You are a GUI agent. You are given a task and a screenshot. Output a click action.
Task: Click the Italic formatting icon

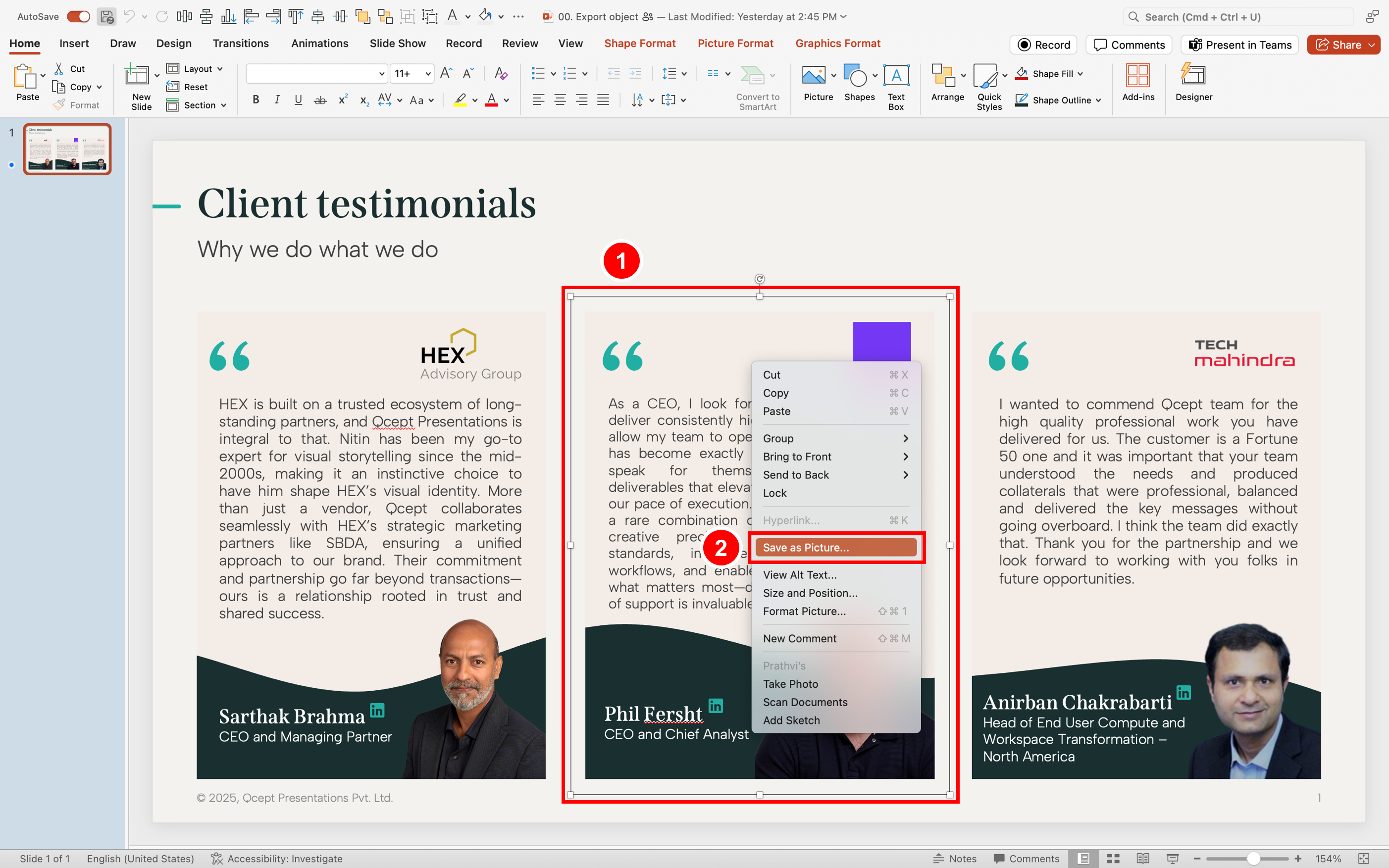coord(277,100)
